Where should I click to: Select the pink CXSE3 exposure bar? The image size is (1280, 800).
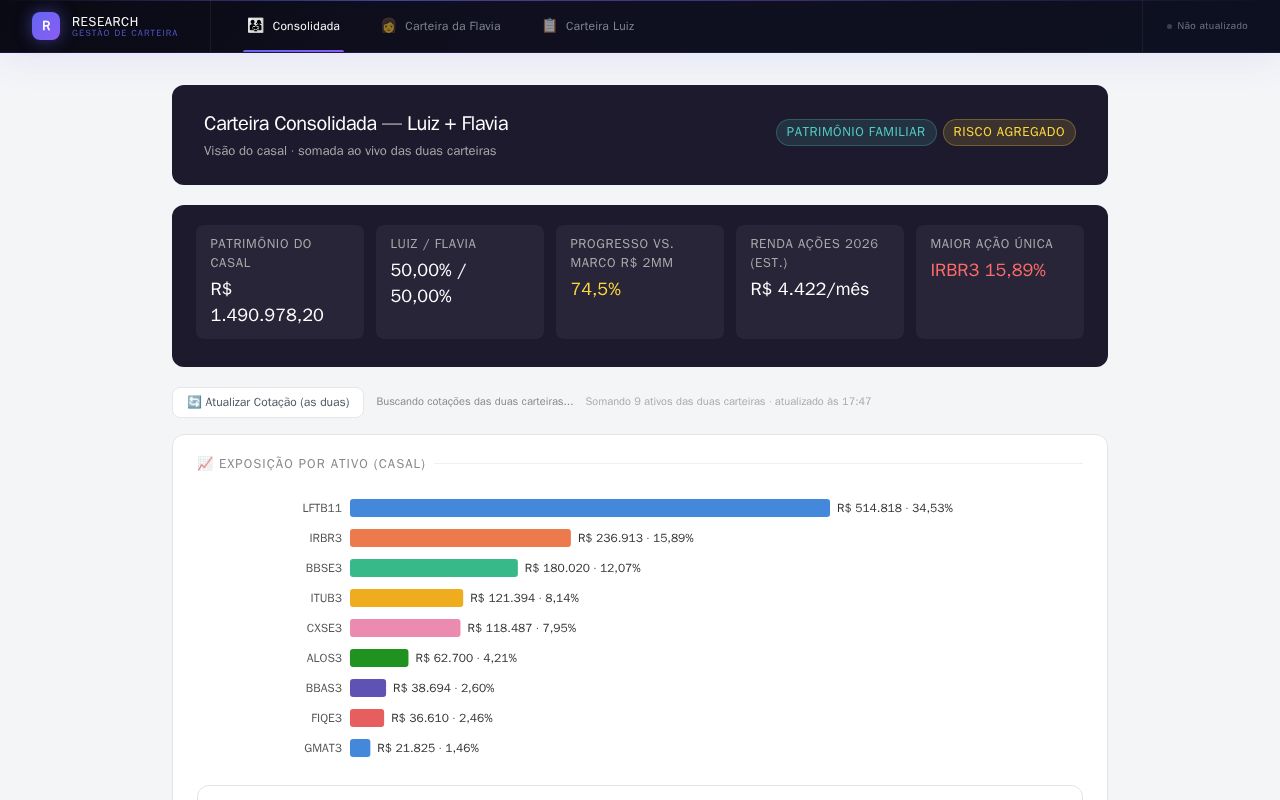point(405,628)
